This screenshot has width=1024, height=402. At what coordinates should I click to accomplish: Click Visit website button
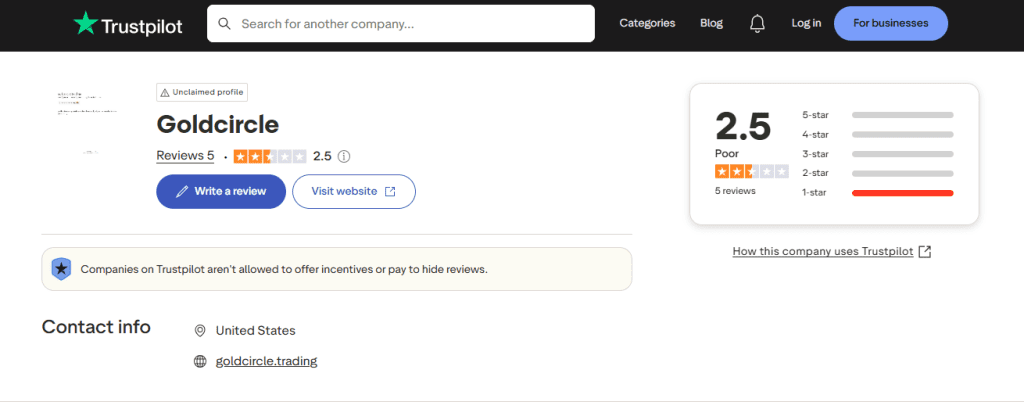354,192
